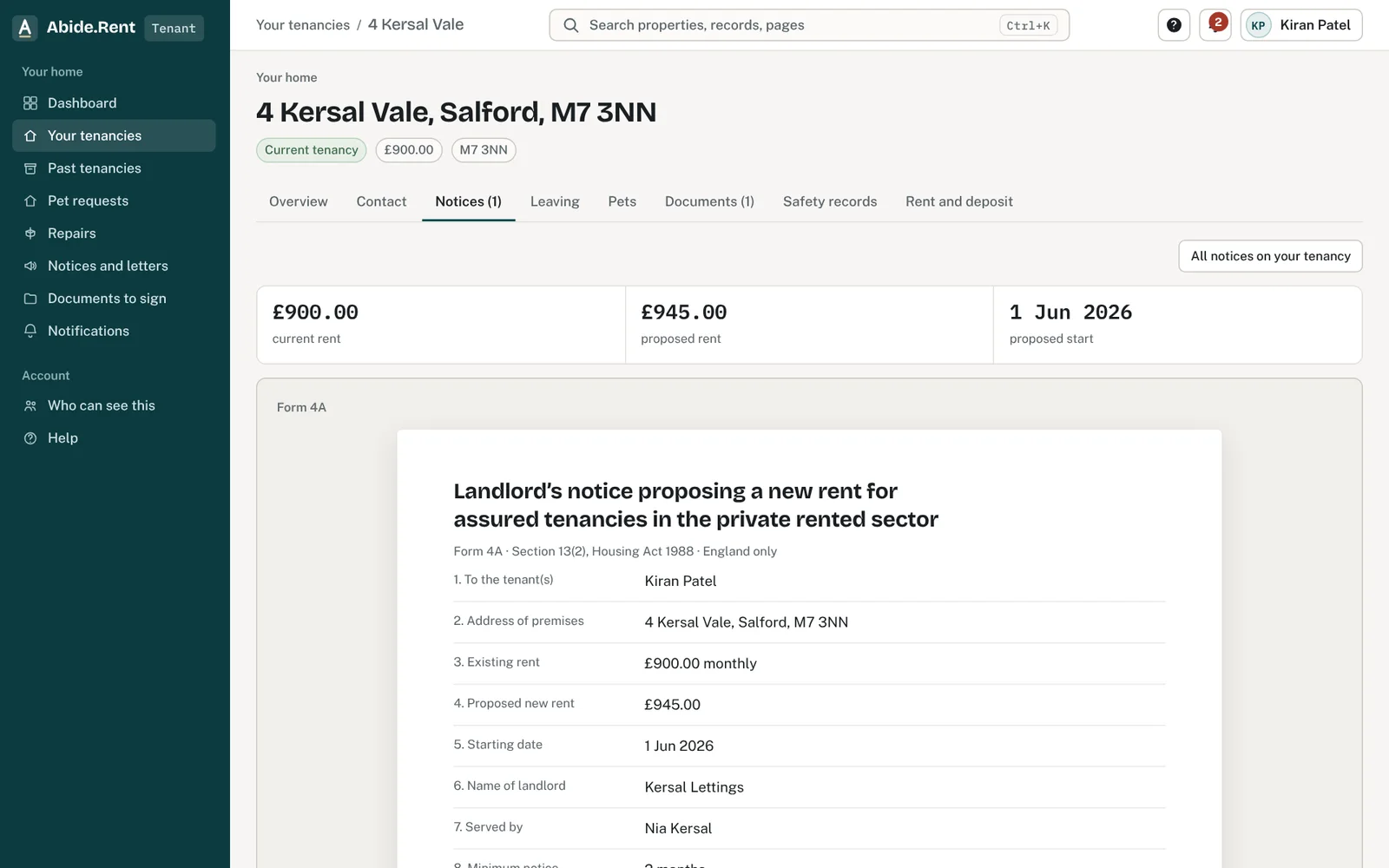This screenshot has height=868, width=1389.
Task: Click the Notices and letters megaphone icon
Action: coord(30,266)
